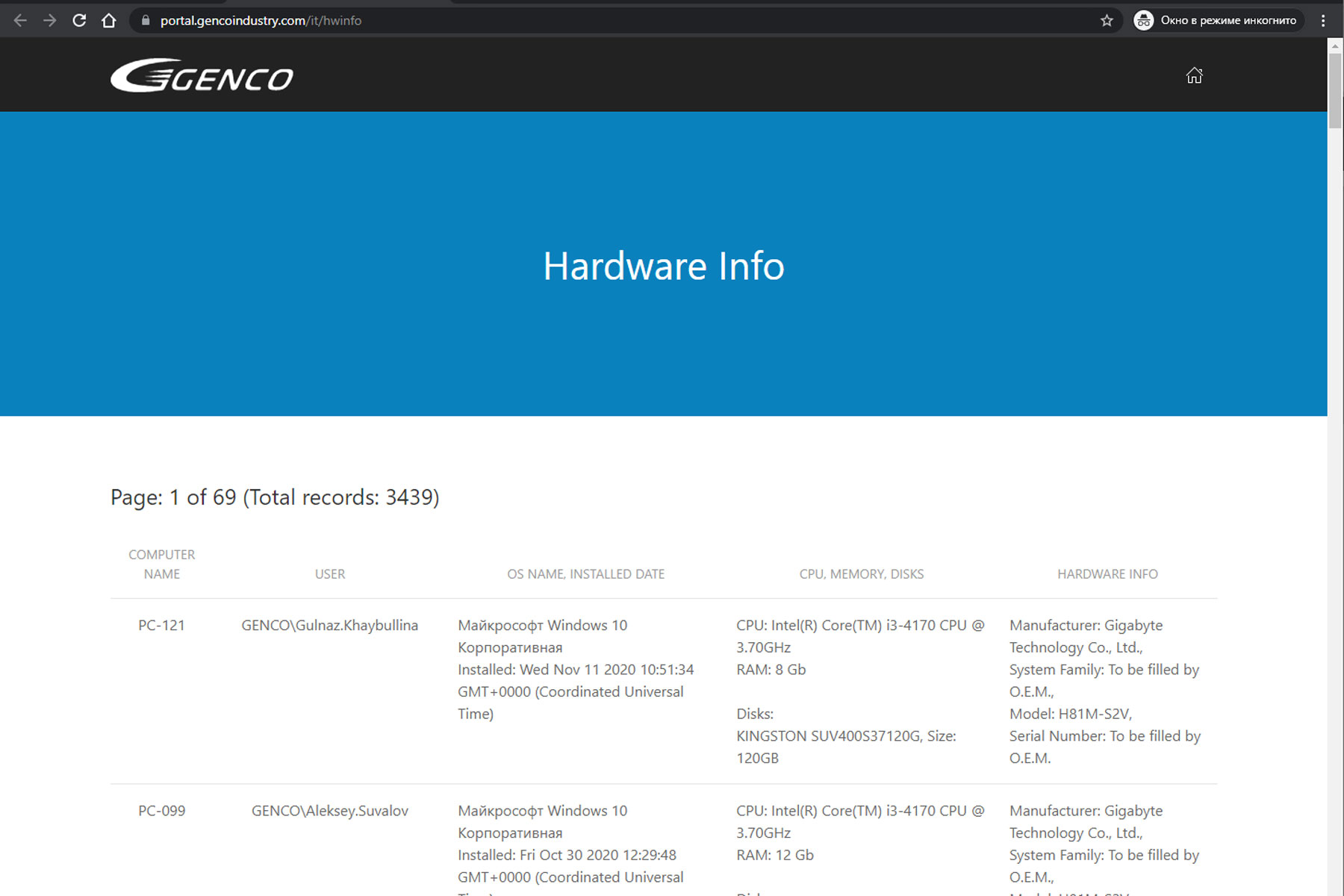Bookmark this page with the star icon
The width and height of the screenshot is (1344, 896).
click(x=1107, y=21)
